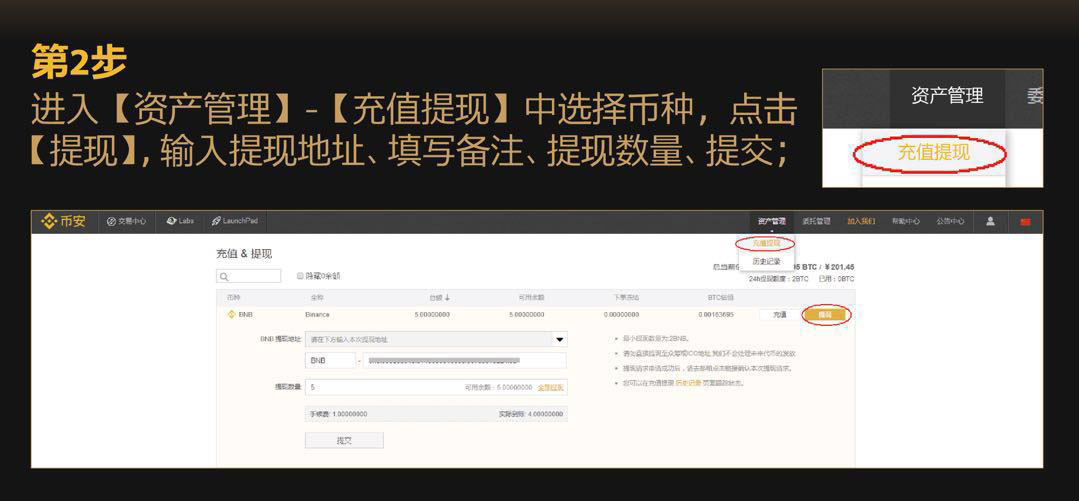Click the BNB address label field

pos(330,361)
